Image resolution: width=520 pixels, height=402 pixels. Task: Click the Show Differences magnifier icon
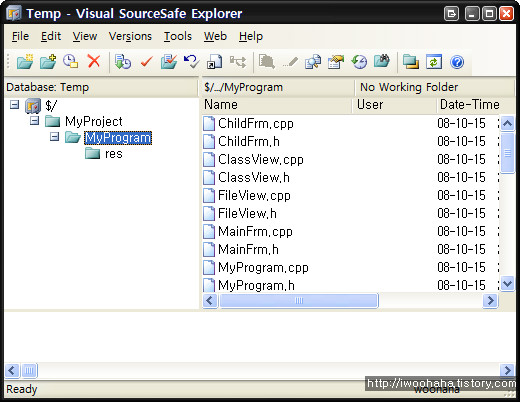click(313, 62)
